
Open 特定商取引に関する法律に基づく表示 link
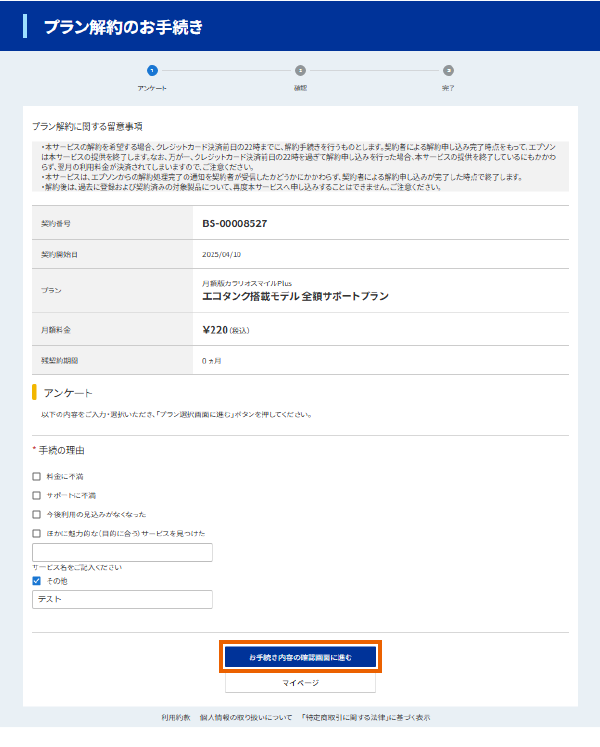point(366,718)
